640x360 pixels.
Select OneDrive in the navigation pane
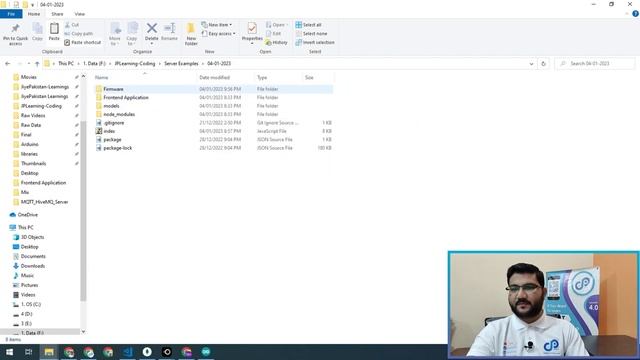pyautogui.click(x=28, y=215)
